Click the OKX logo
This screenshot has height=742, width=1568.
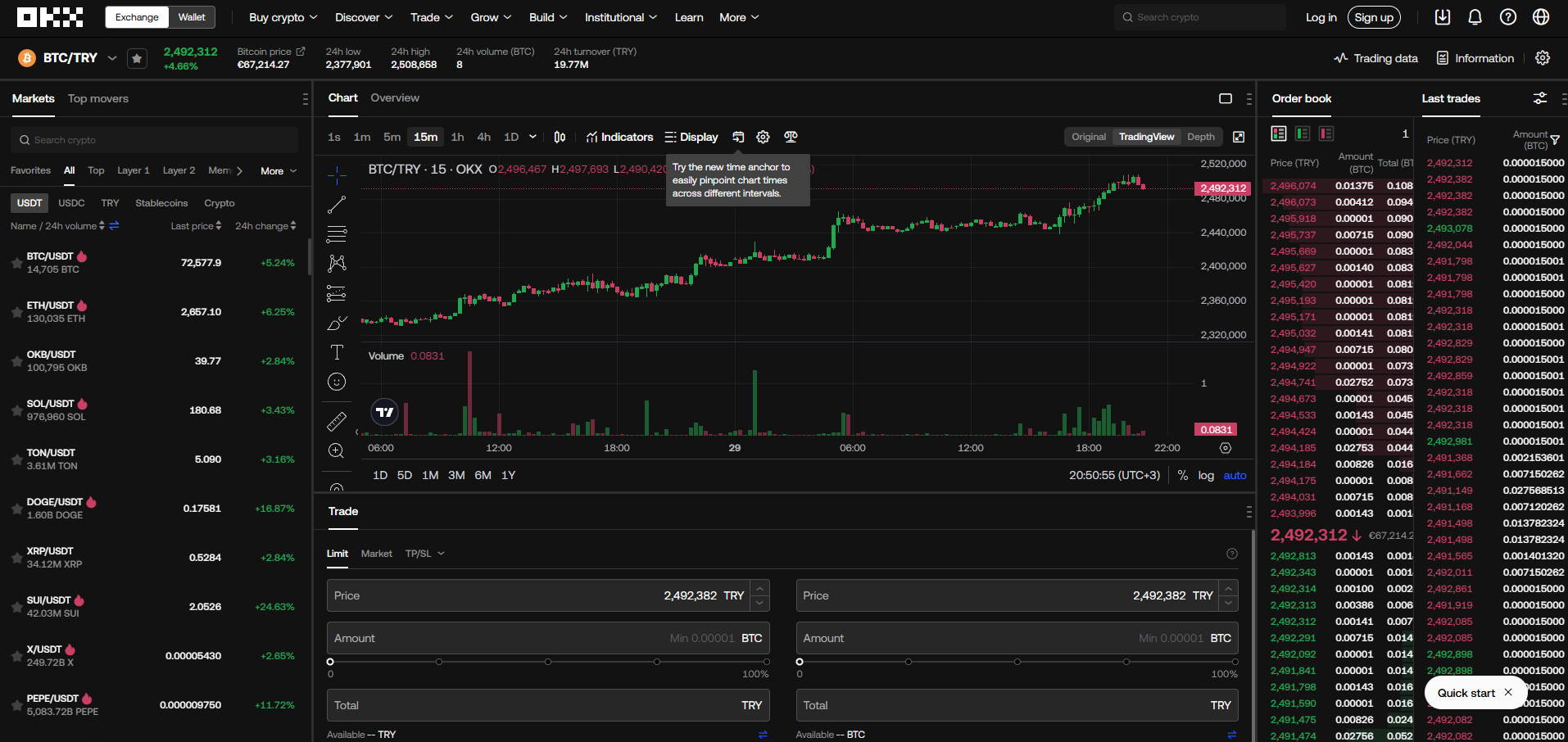point(50,17)
